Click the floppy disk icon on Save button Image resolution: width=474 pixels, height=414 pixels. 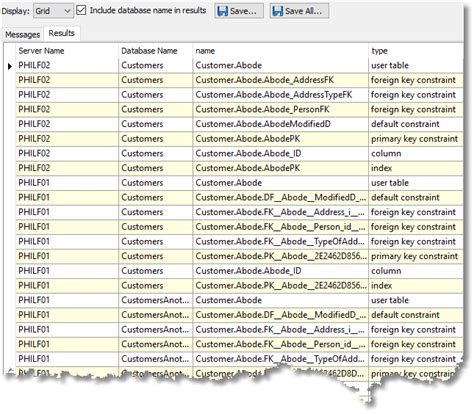(222, 11)
